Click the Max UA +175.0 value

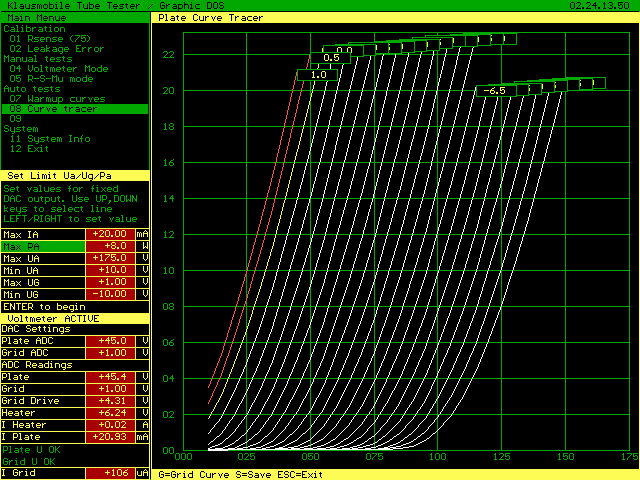click(112, 258)
